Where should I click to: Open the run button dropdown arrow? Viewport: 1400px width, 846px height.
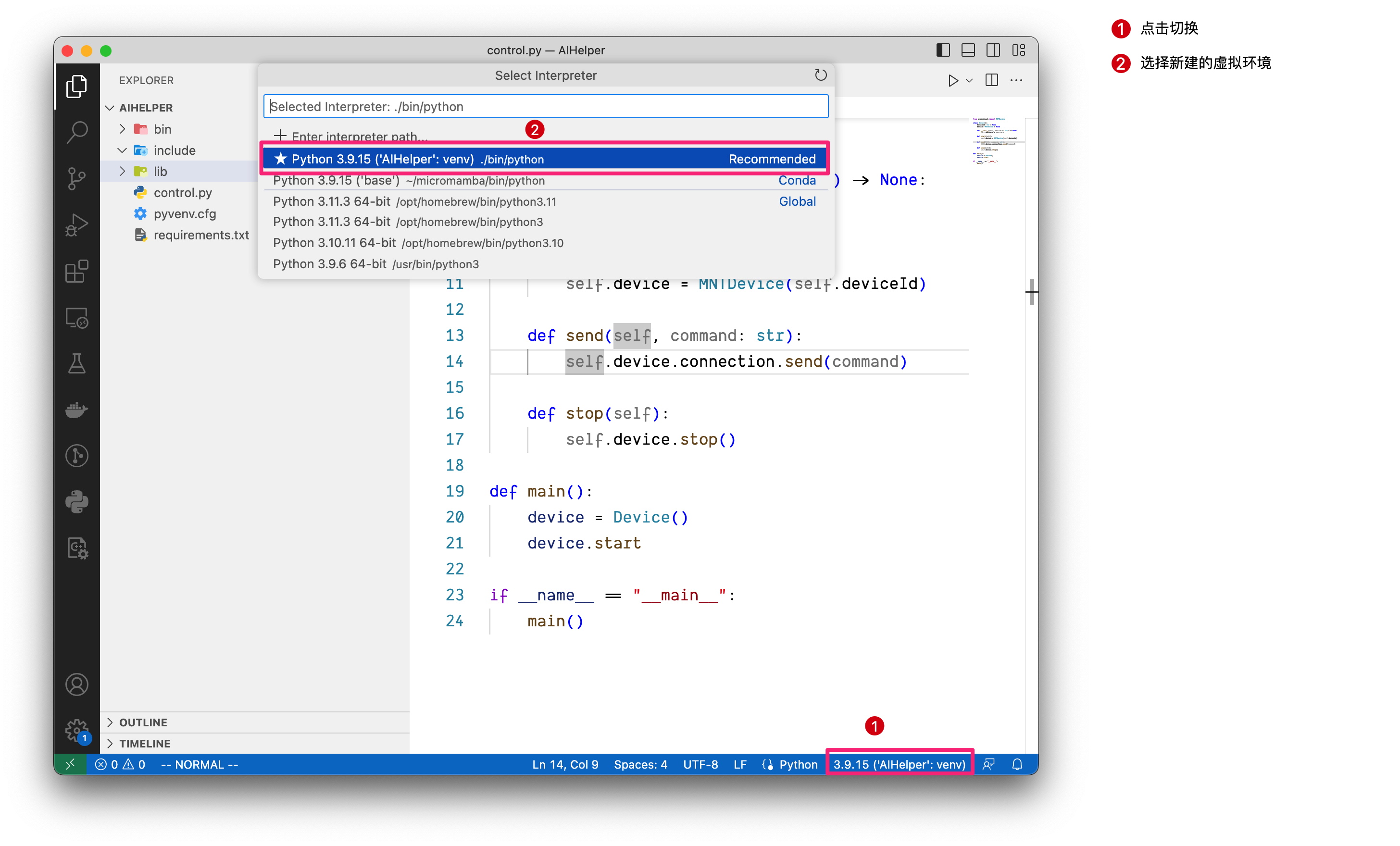pos(969,81)
